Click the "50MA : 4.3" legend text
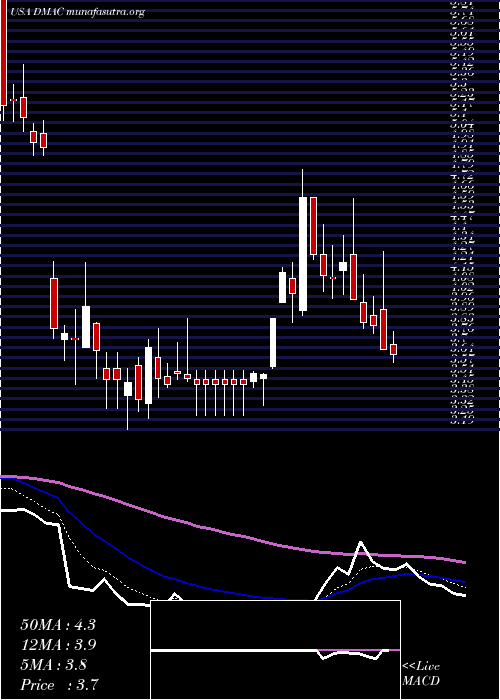This screenshot has height=700, width=500. click(x=58, y=625)
